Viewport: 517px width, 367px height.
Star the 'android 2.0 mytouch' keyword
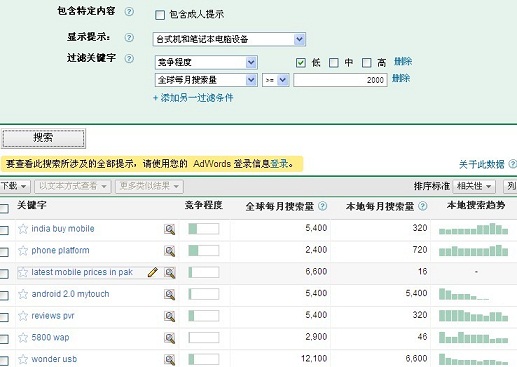(x=23, y=294)
